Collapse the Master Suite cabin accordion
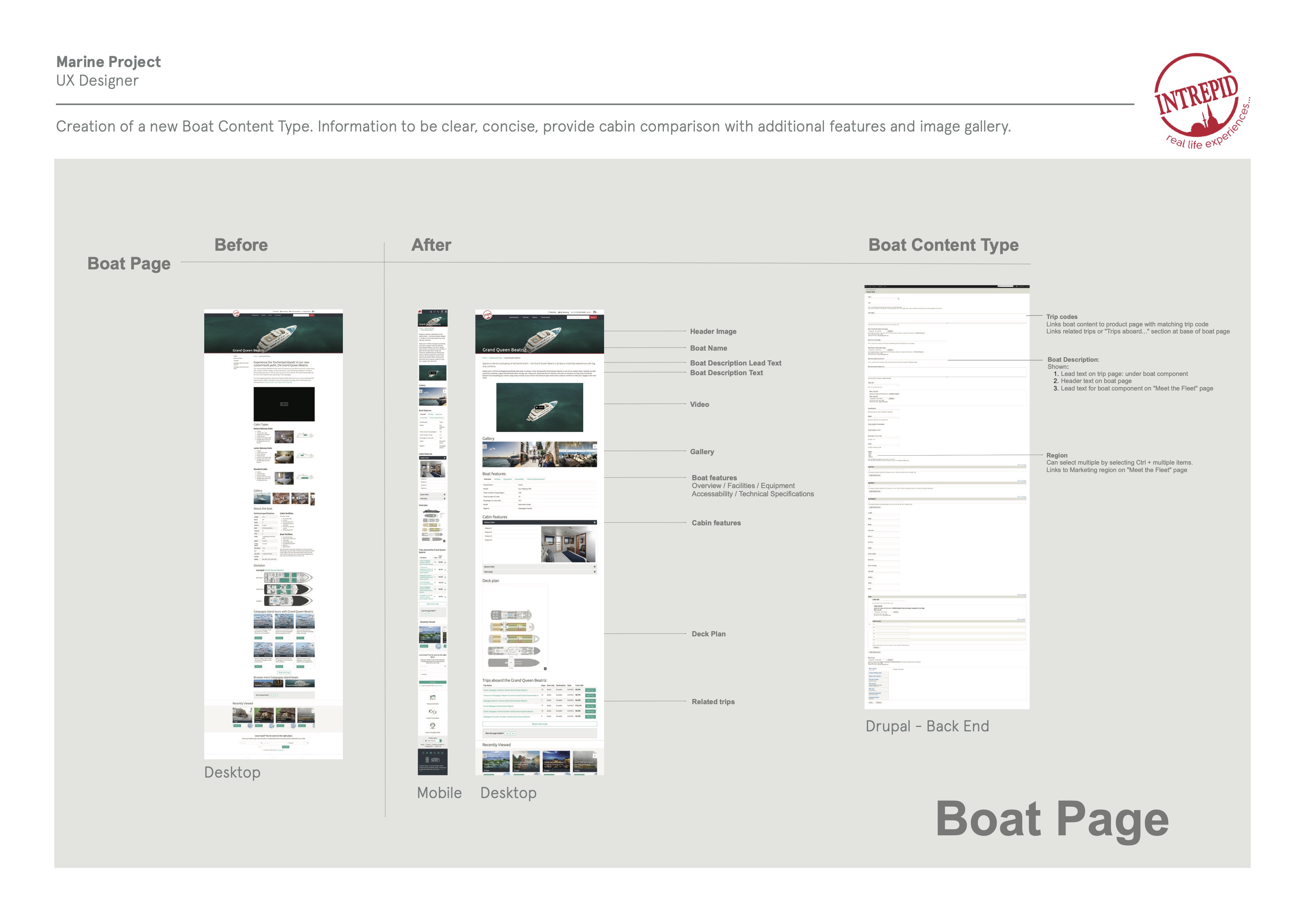The height and width of the screenshot is (924, 1307). click(595, 522)
